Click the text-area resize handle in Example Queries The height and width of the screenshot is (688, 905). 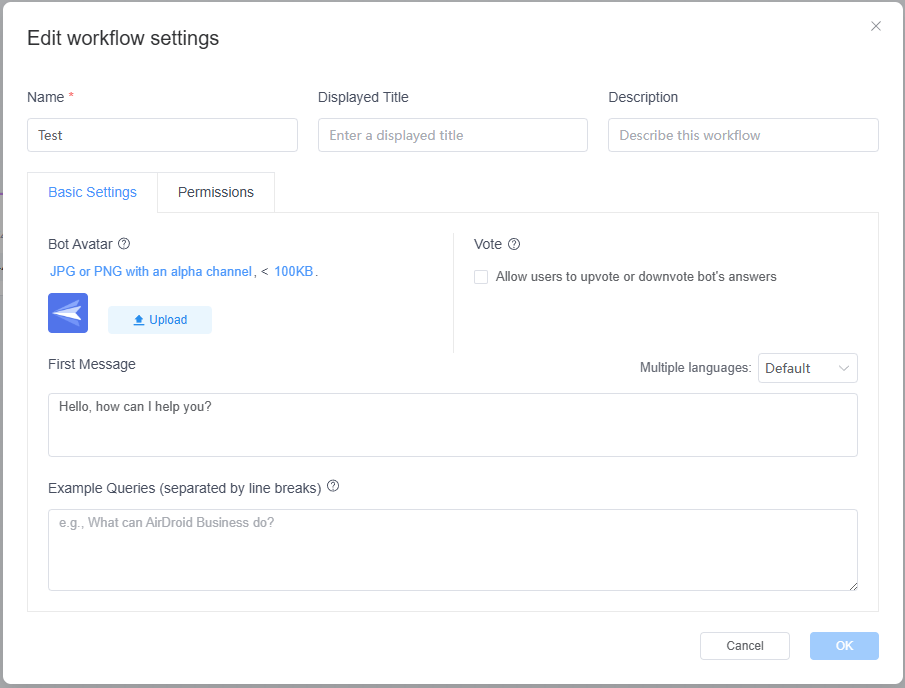pyautogui.click(x=853, y=586)
